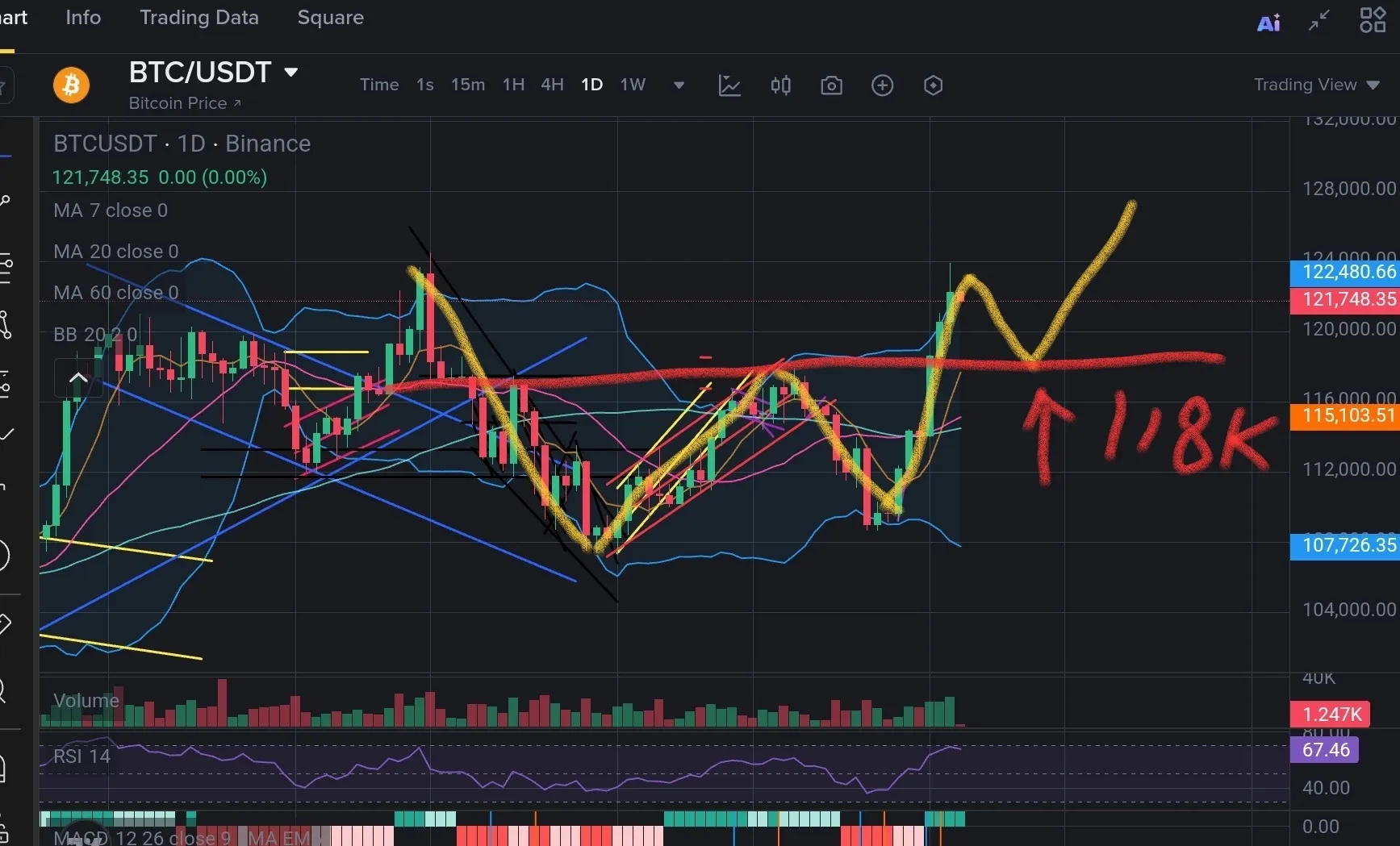Collapse indicator legend with caret button
The height and width of the screenshot is (846, 1400).
tap(78, 377)
